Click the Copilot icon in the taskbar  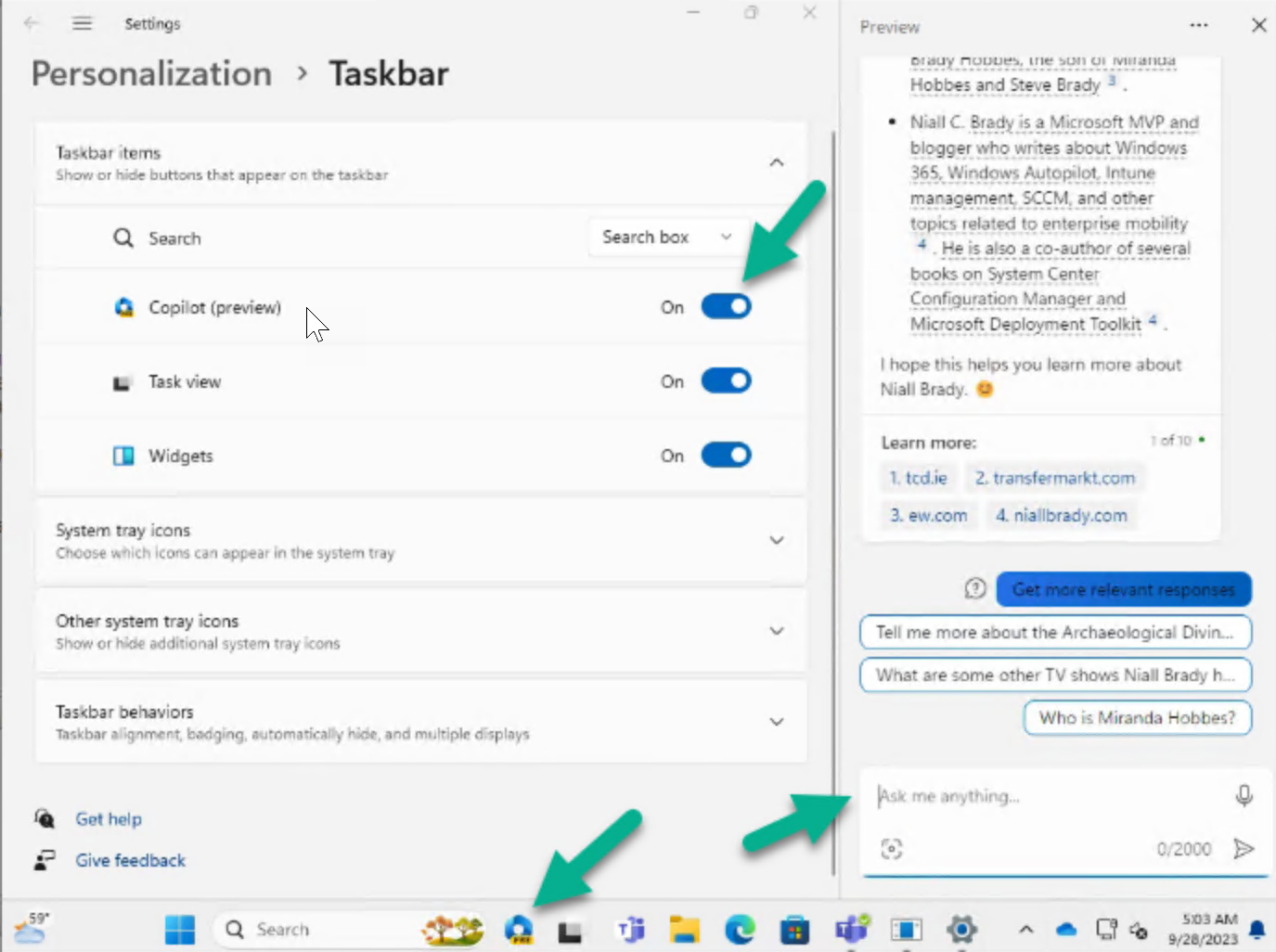[519, 929]
